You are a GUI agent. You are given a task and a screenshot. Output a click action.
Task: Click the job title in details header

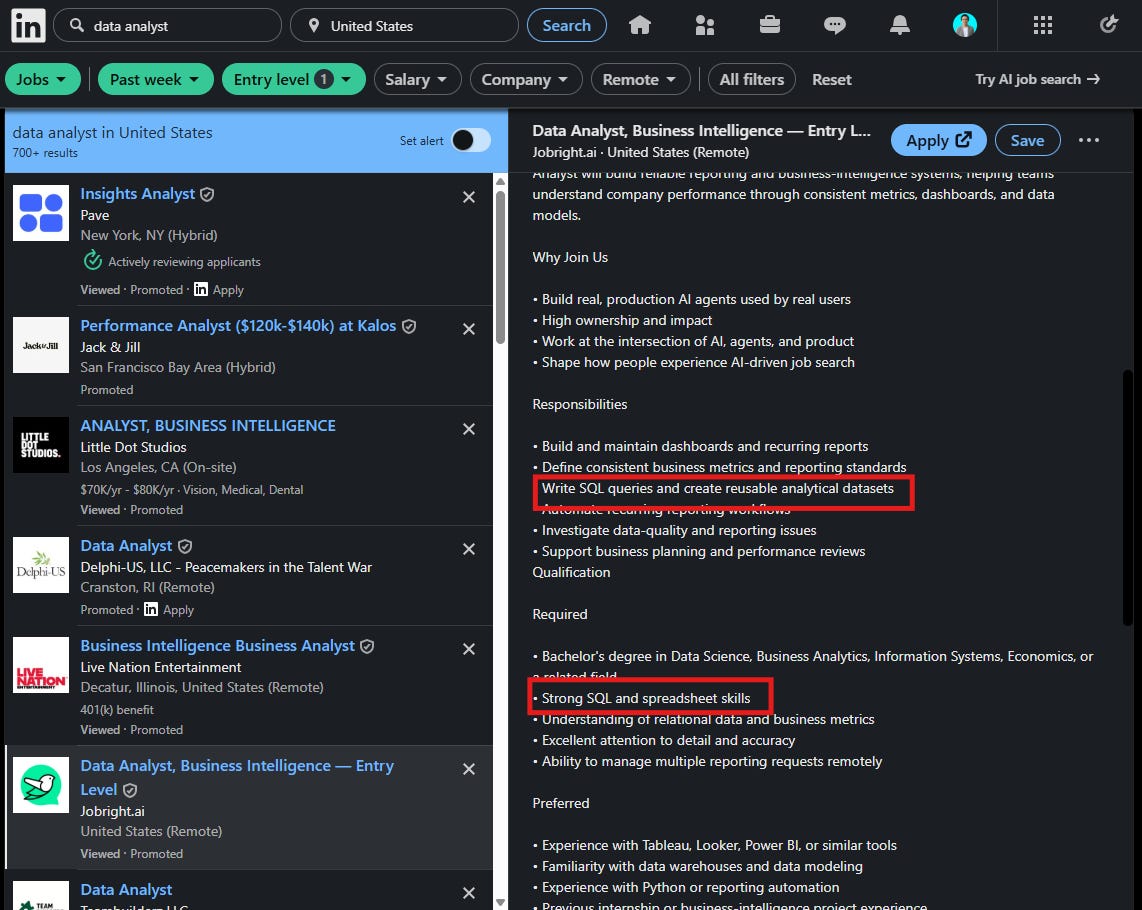[701, 130]
